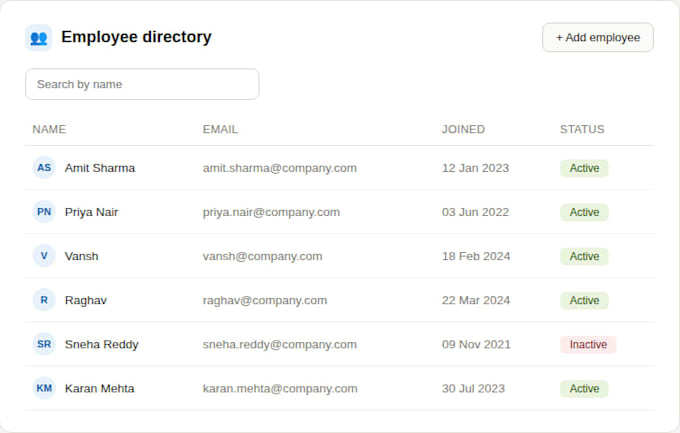Screen dimensions: 680x433
Task: Click the AS avatar for Amit Sharma
Action: coord(44,168)
